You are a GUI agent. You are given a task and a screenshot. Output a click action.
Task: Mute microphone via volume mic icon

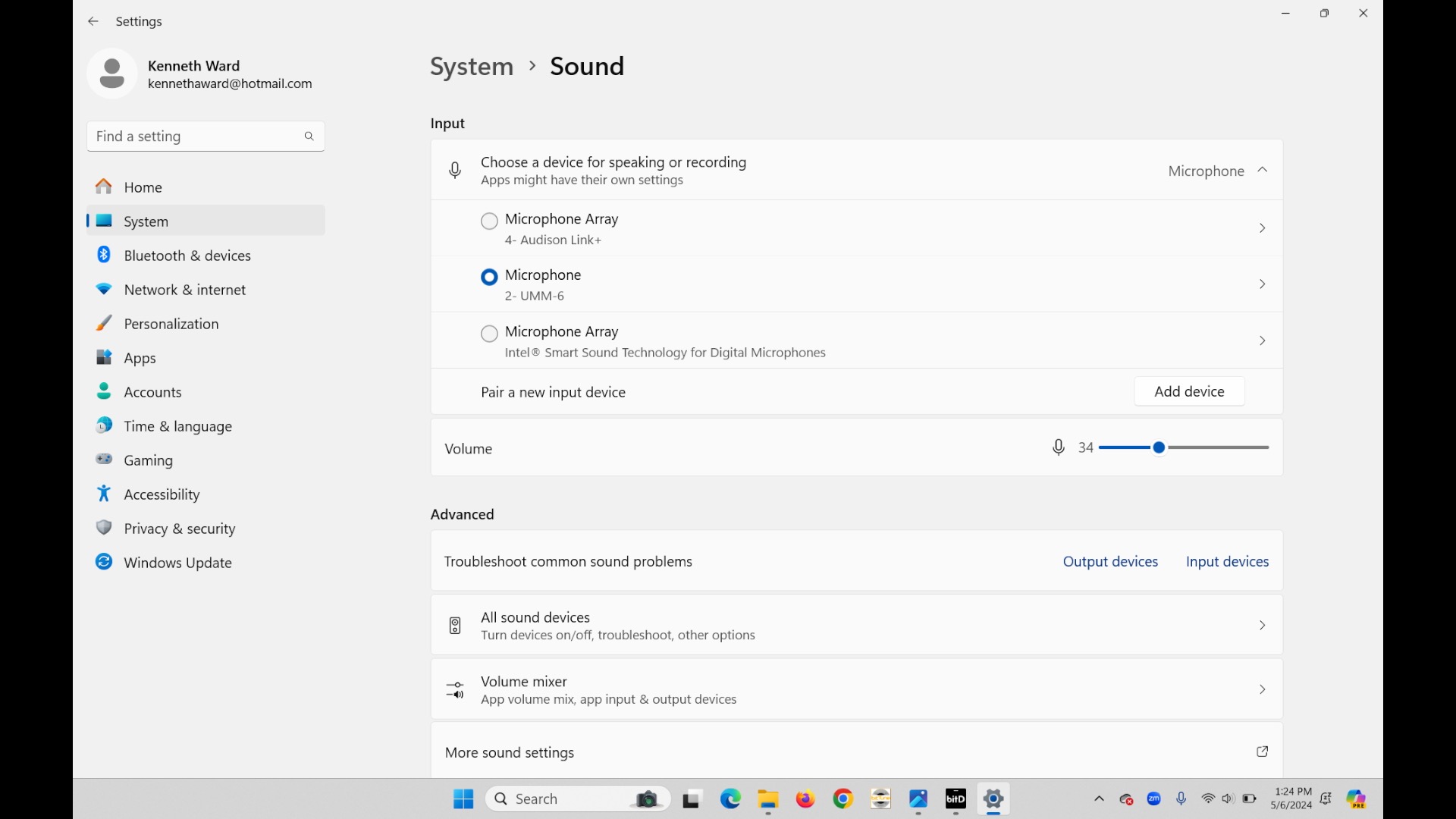1059,448
